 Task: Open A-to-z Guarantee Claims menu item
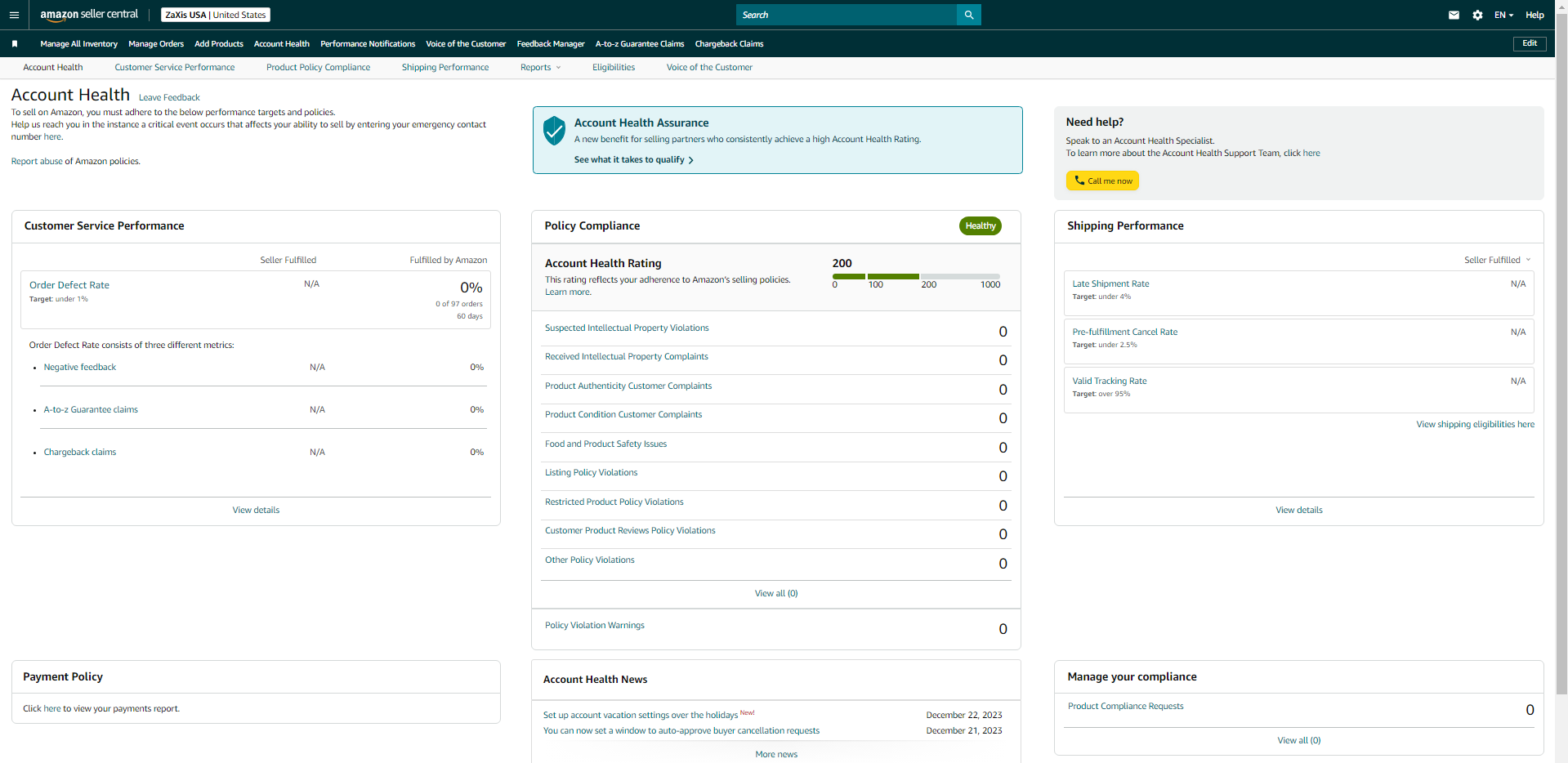point(640,44)
